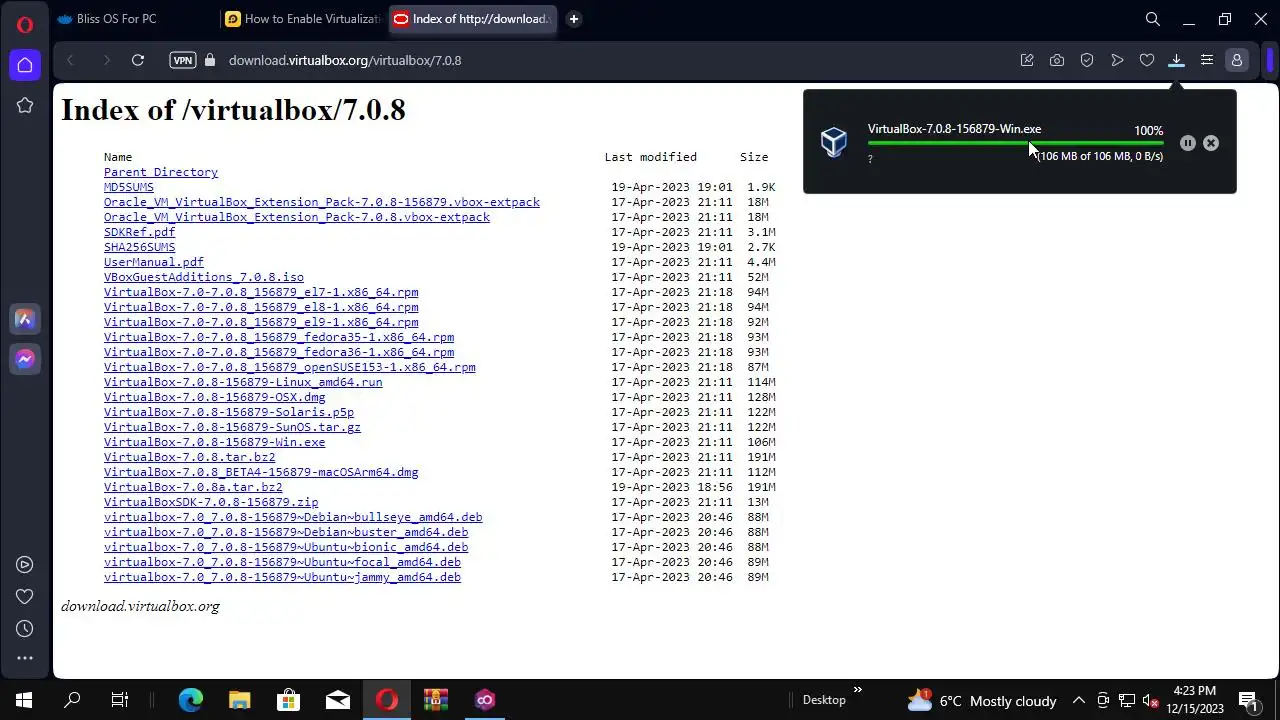Open SDKRef.pdf link

139,232
